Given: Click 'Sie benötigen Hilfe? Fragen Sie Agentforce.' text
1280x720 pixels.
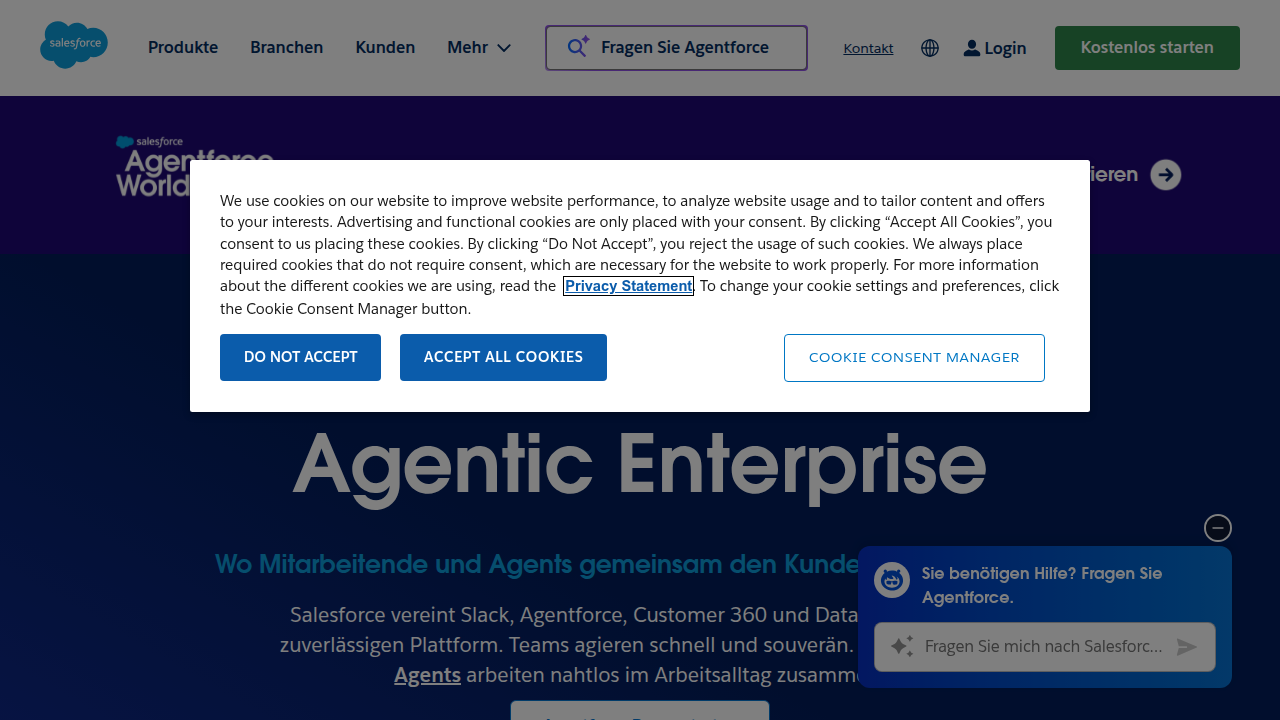Looking at the screenshot, I should (x=1042, y=585).
